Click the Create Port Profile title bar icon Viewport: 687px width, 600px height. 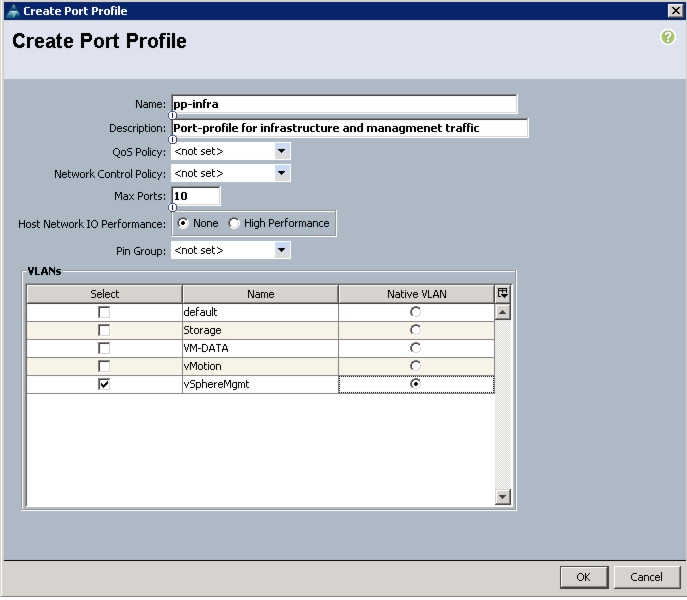(14, 11)
